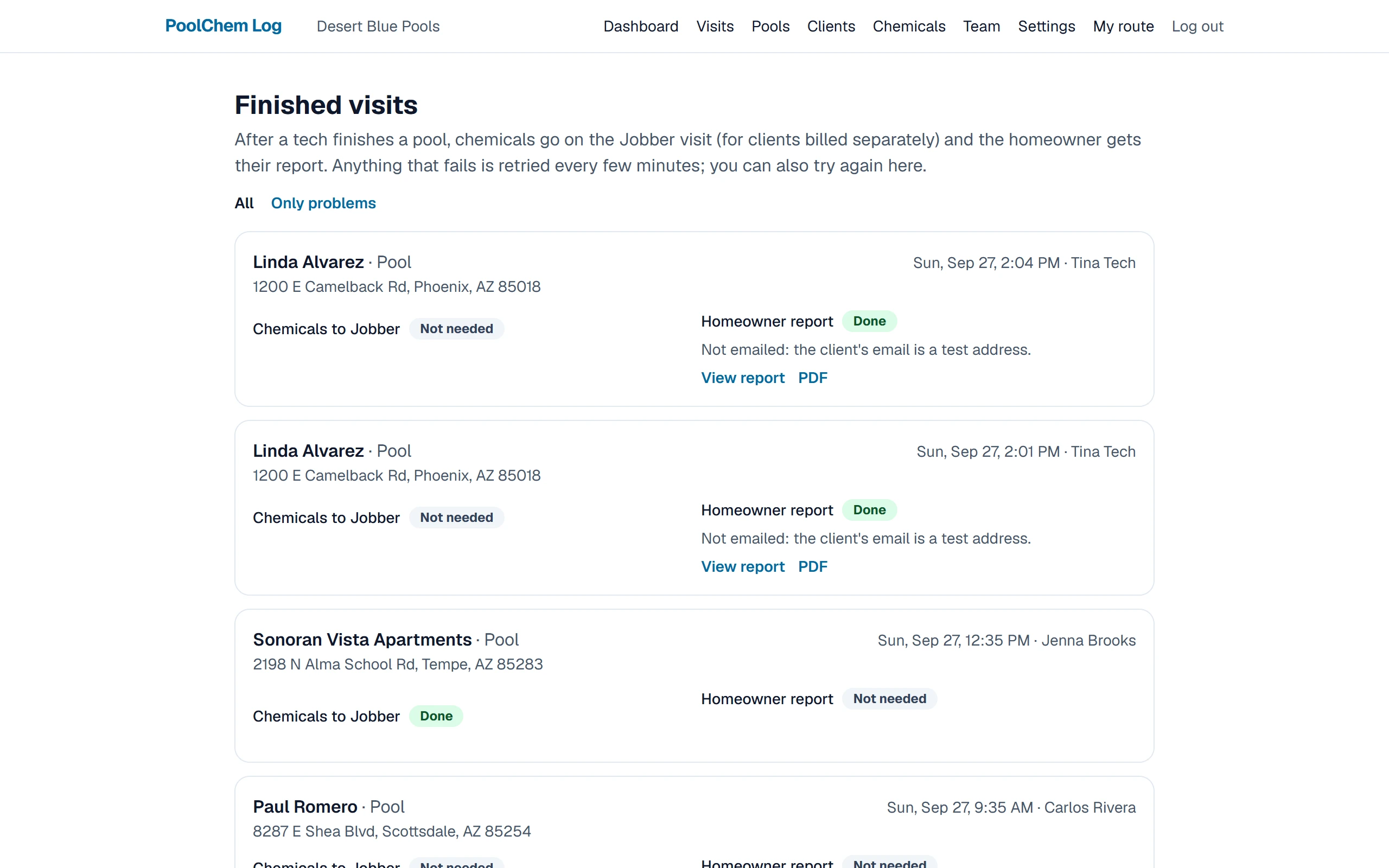The image size is (1389, 868).
Task: Open the Chemicals page
Action: 909,27
